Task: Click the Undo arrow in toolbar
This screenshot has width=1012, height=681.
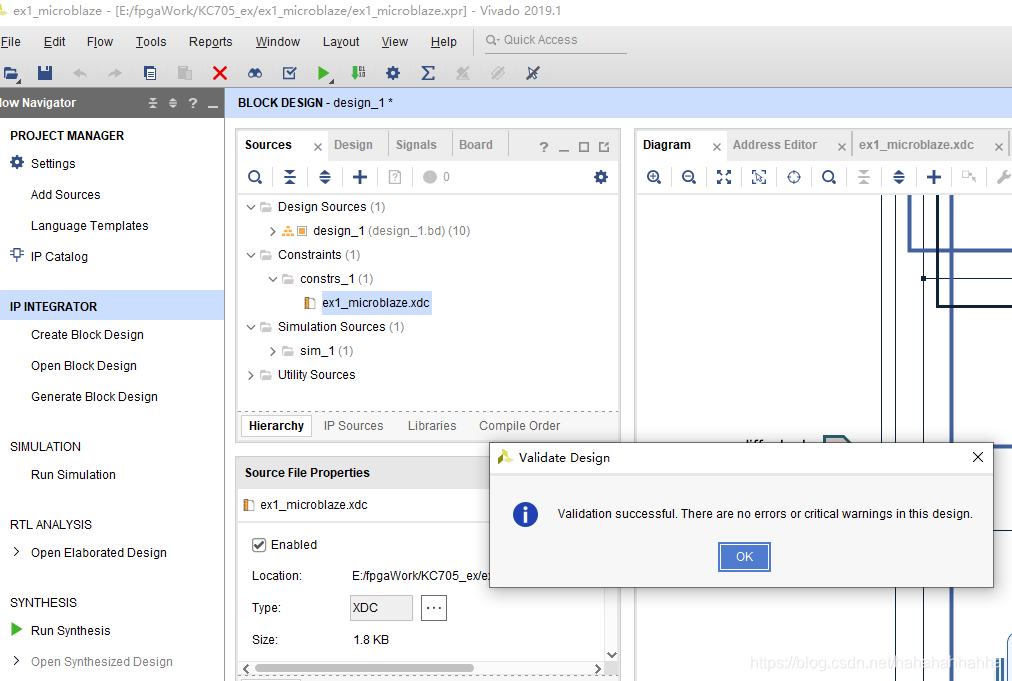Action: click(80, 73)
